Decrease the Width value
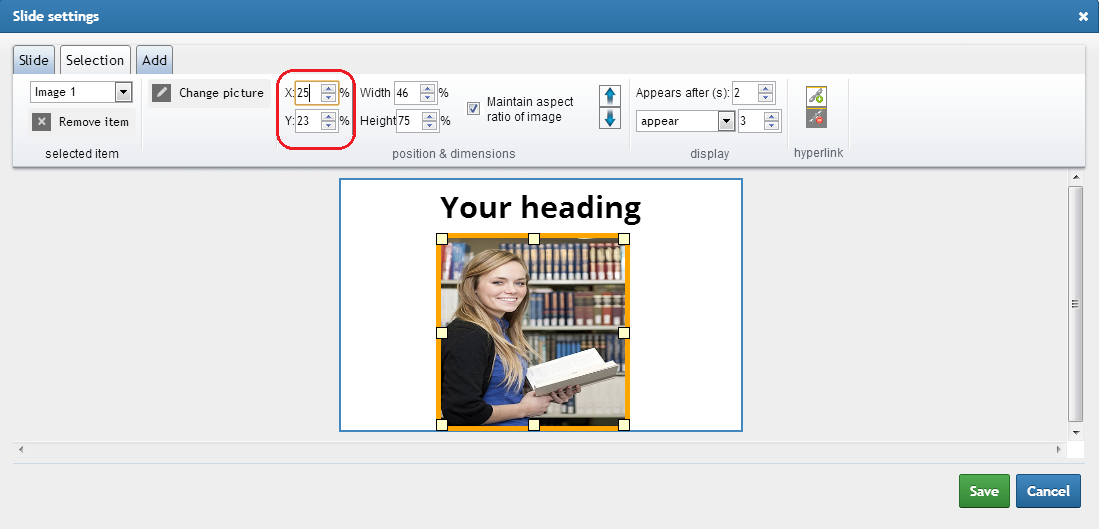Viewport: 1099px width, 529px height. pos(428,98)
